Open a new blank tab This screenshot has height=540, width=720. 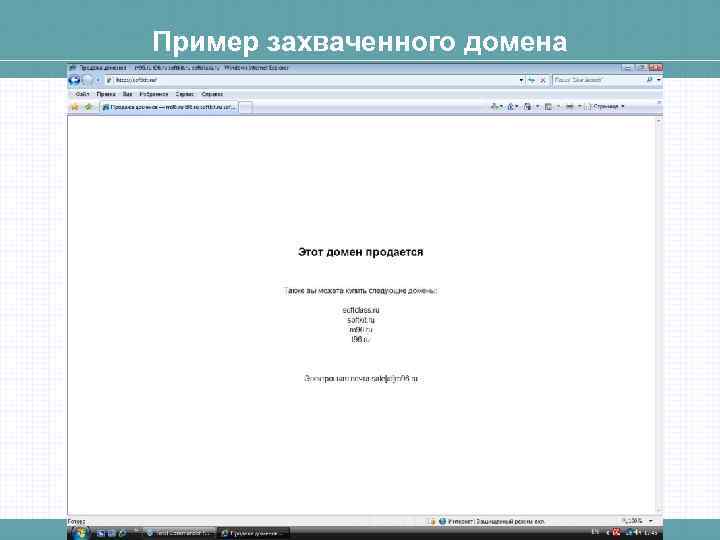coord(246,107)
